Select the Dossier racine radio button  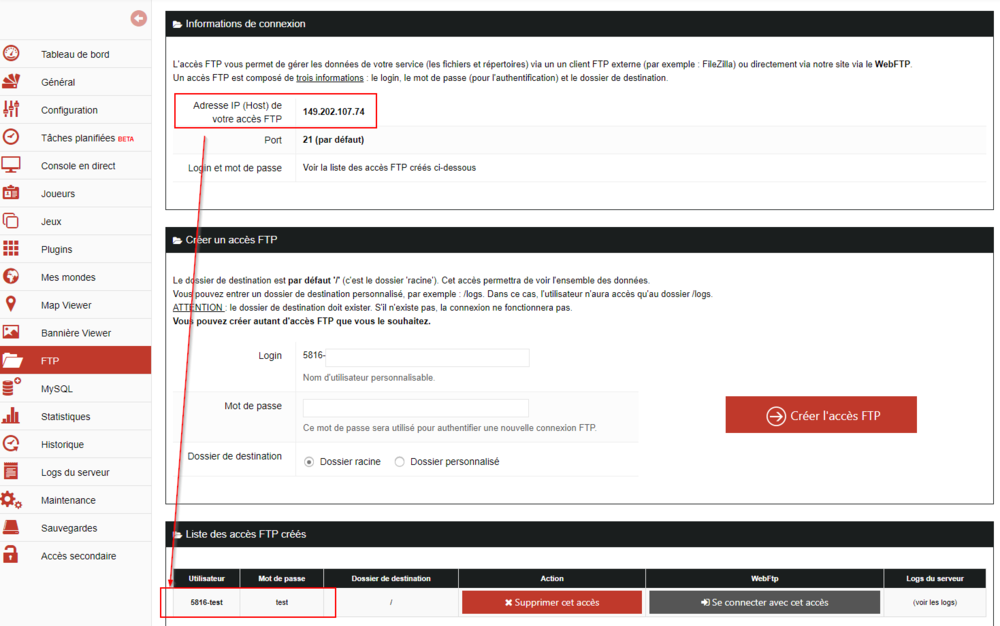[x=309, y=462]
